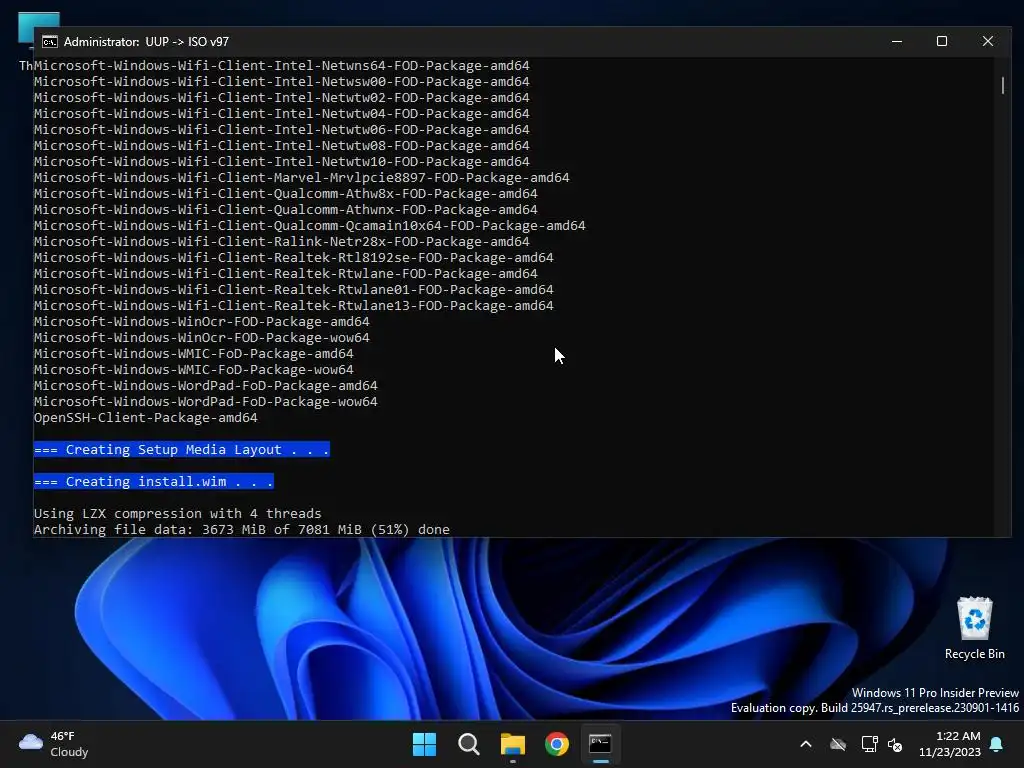Click 'Microsoft-Windows-WordPad-FoD-Package-amd64' line
The image size is (1024, 768).
click(x=206, y=385)
